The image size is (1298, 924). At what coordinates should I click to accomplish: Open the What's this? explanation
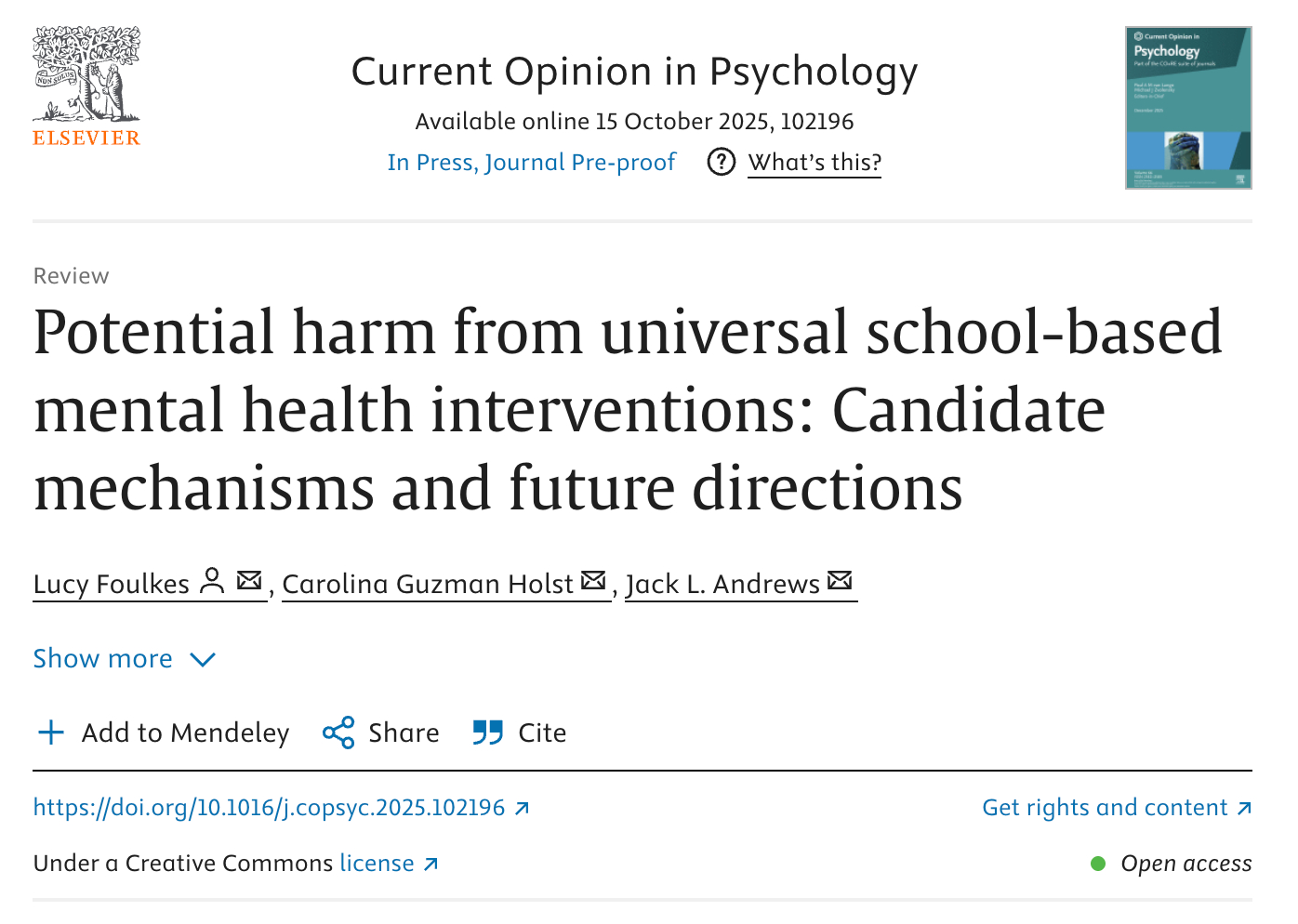(x=815, y=163)
